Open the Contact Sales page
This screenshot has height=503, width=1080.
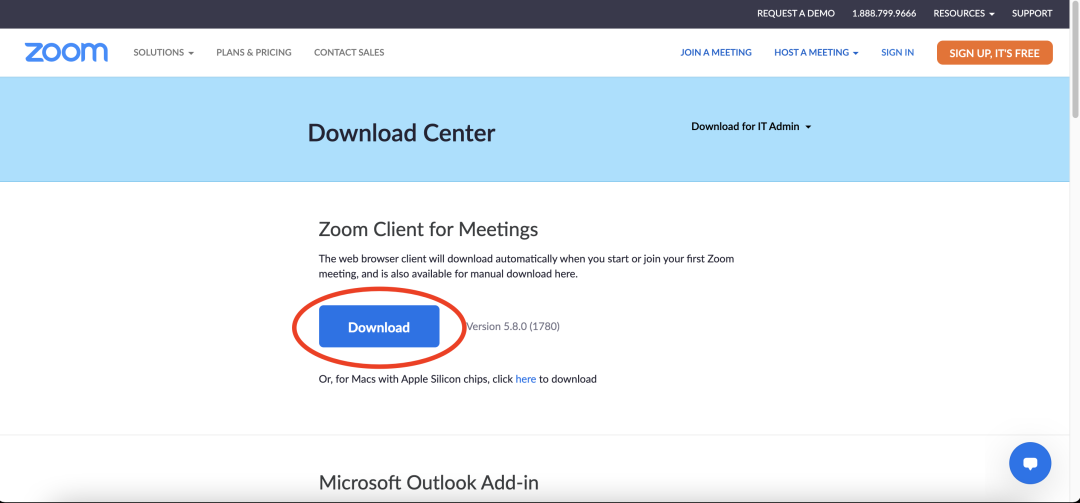349,52
